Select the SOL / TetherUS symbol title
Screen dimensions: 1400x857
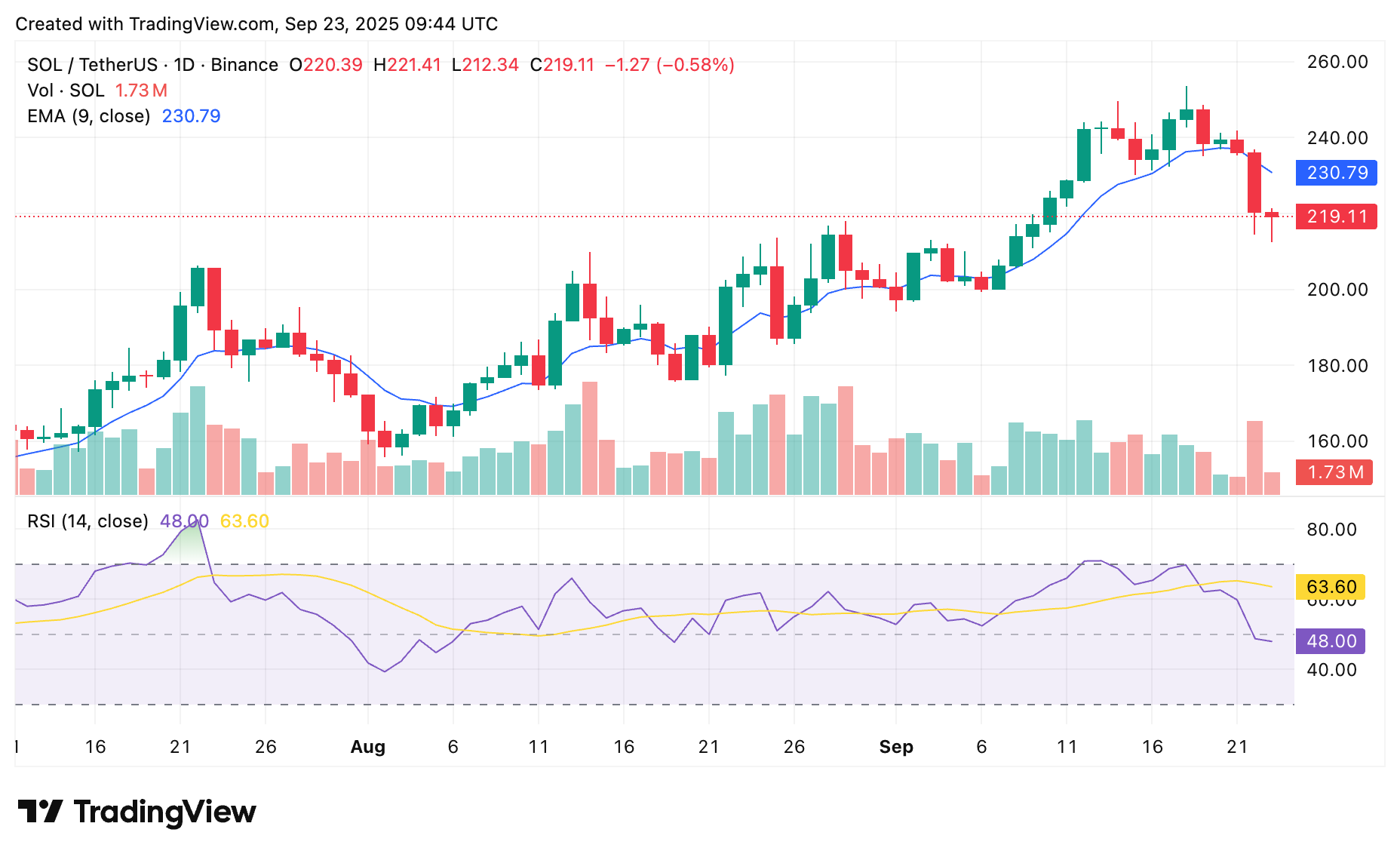click(x=92, y=65)
